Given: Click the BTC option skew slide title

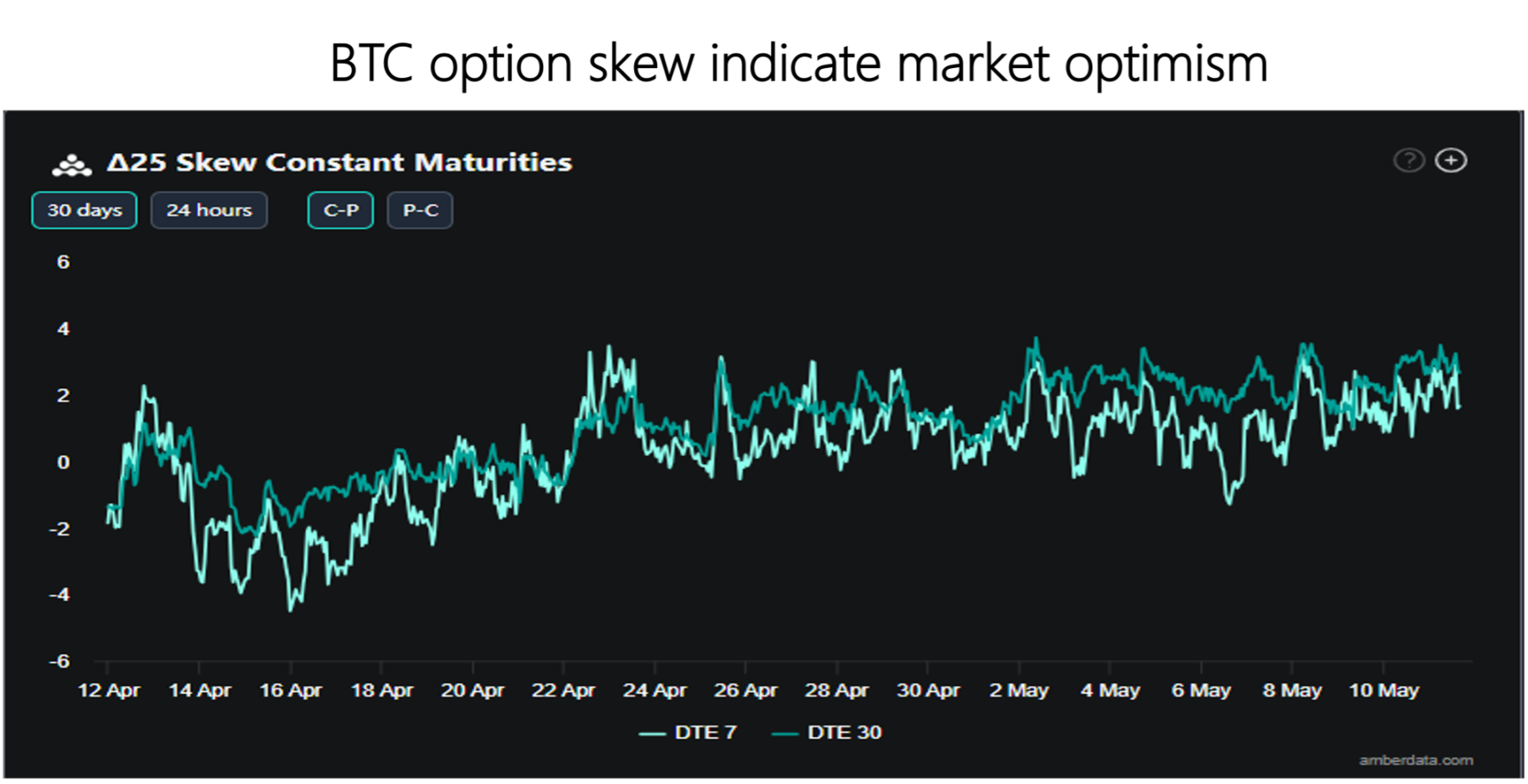Looking at the screenshot, I should 799,64.
